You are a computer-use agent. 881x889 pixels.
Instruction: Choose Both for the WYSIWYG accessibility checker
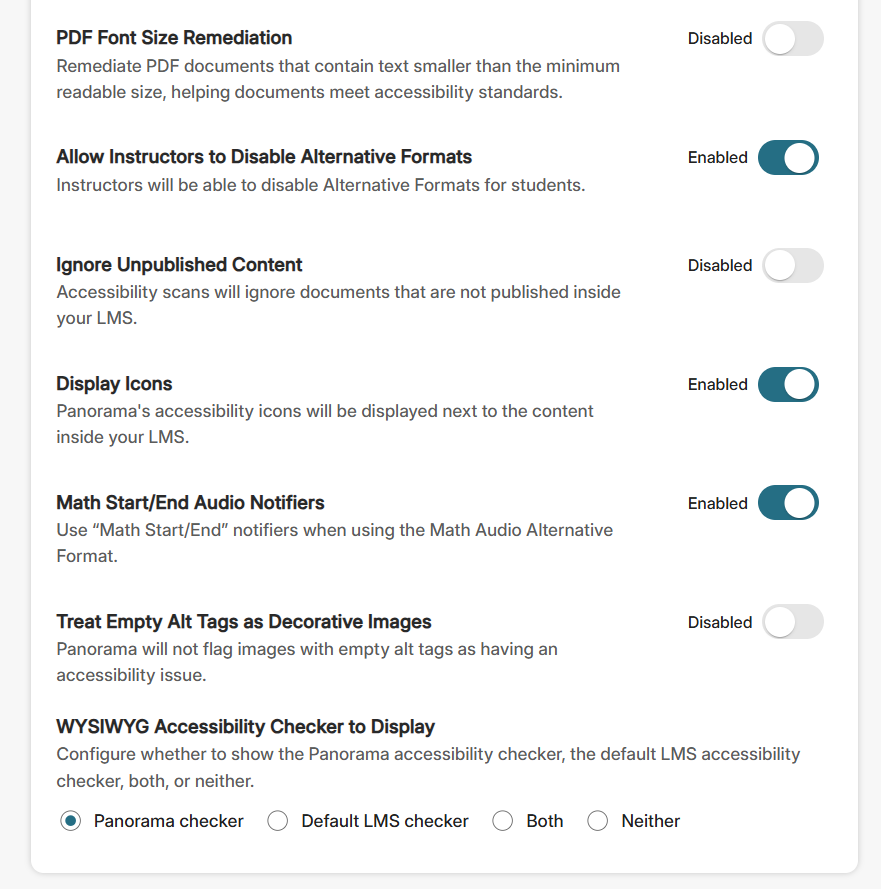tap(503, 820)
